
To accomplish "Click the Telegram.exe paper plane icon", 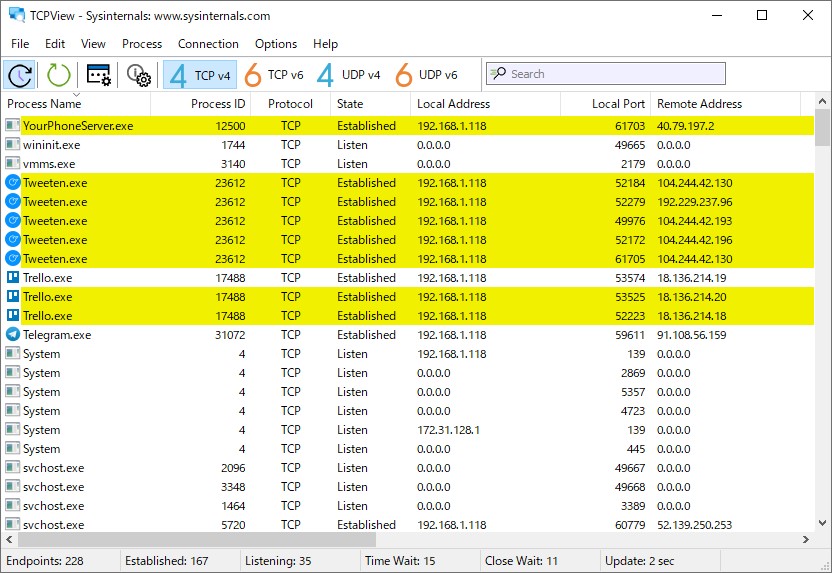I will pyautogui.click(x=12, y=335).
